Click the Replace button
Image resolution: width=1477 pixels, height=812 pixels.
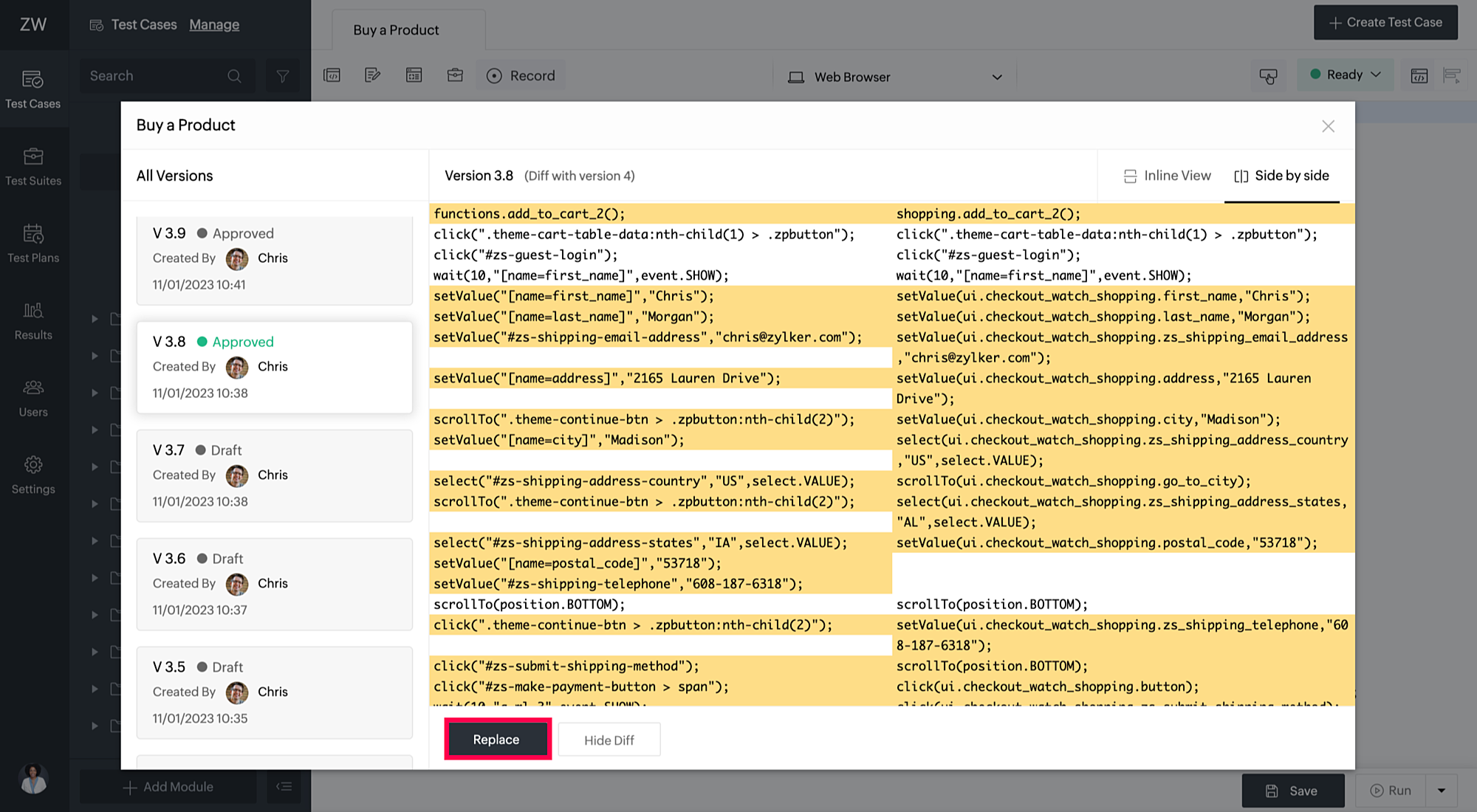tap(497, 740)
